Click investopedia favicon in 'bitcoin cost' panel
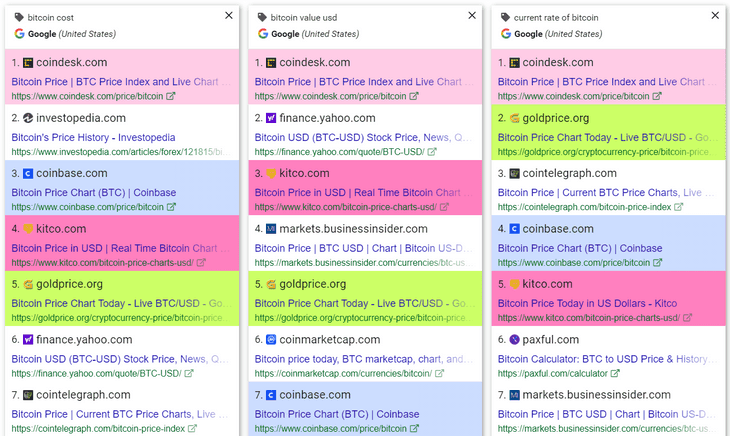The height and width of the screenshot is (436, 730). [x=28, y=118]
